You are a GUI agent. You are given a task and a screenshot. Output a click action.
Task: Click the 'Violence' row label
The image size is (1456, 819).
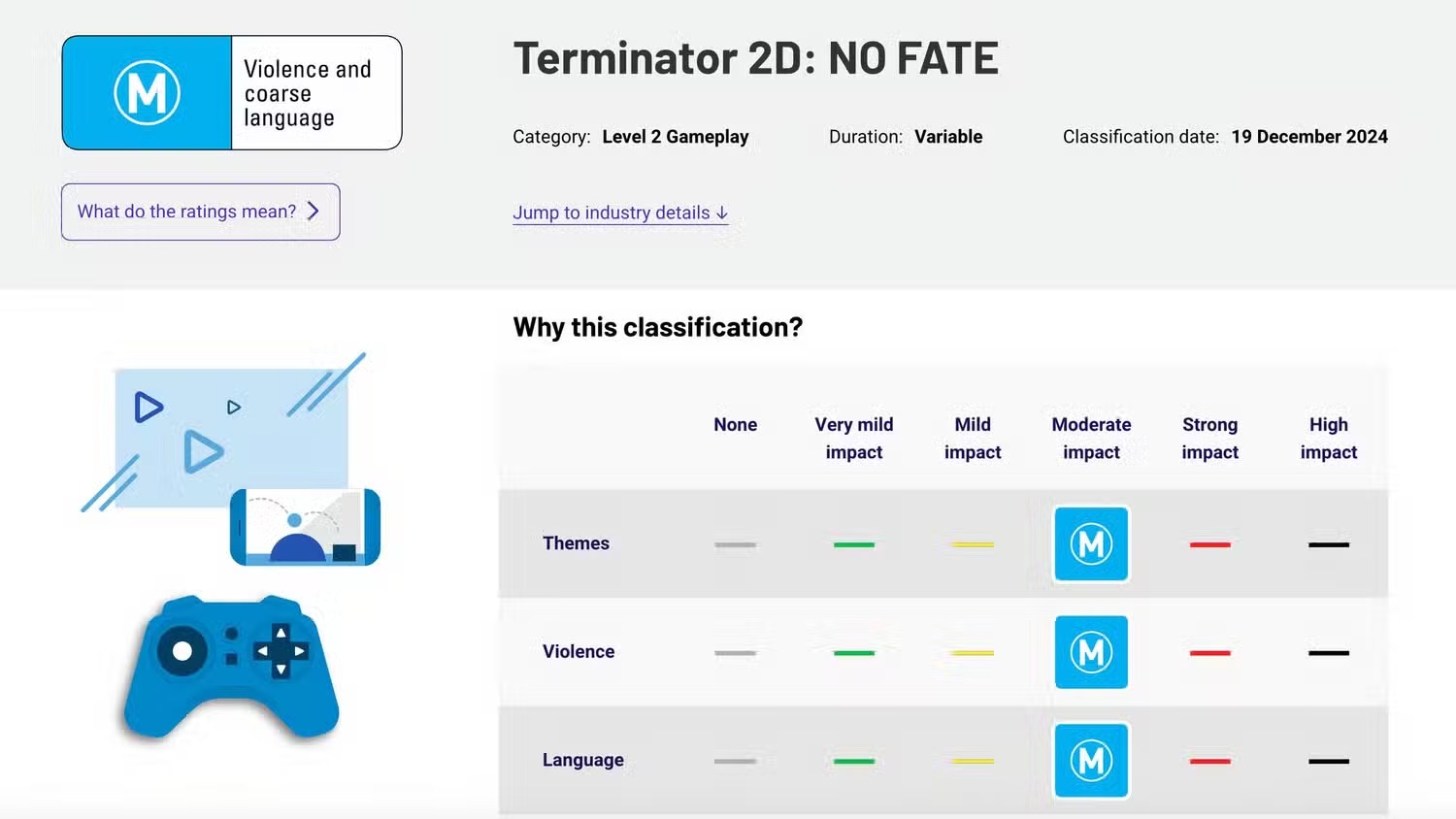(x=579, y=652)
